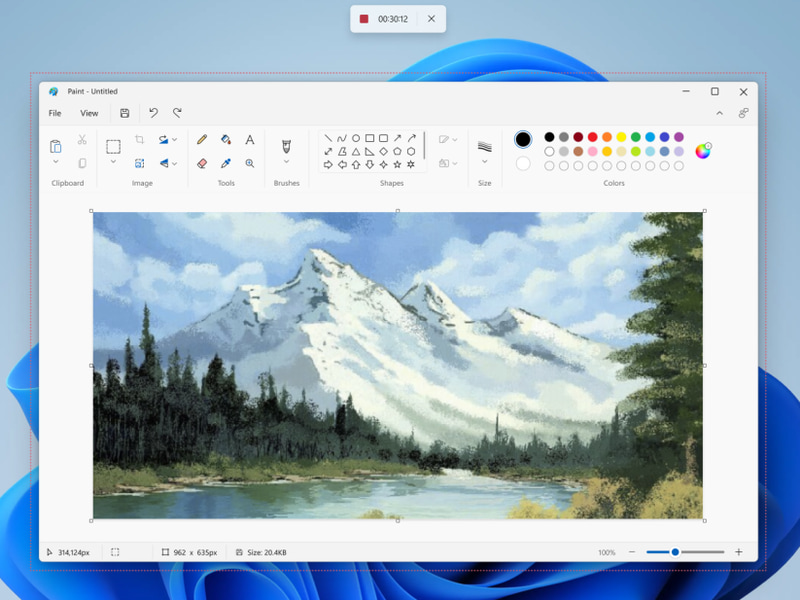Select the Curve shape
The image size is (800, 600).
(x=342, y=138)
